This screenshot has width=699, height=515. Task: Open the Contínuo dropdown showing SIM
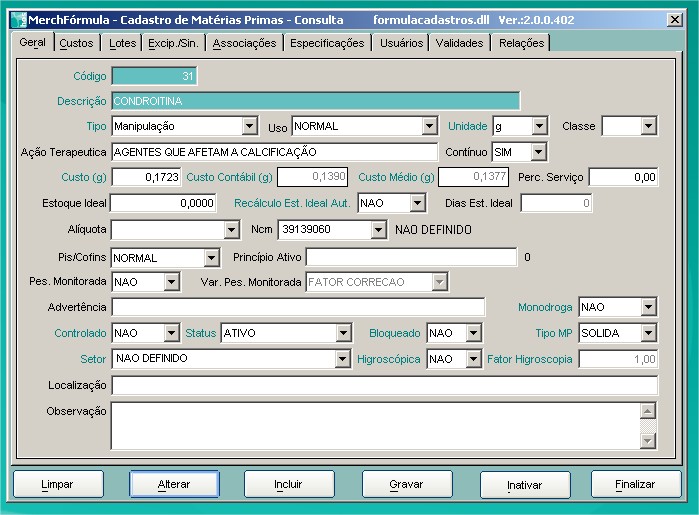[x=538, y=152]
